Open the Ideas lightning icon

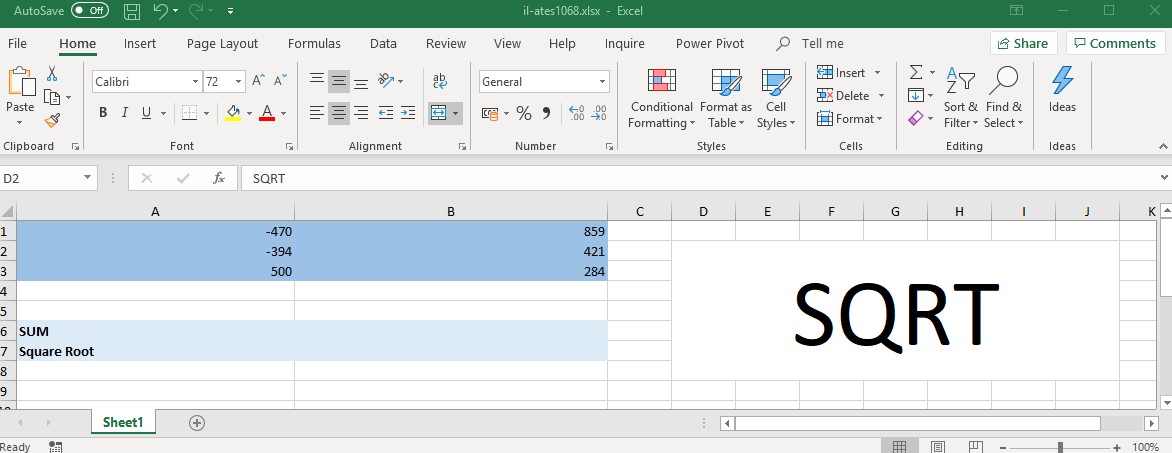(1062, 91)
